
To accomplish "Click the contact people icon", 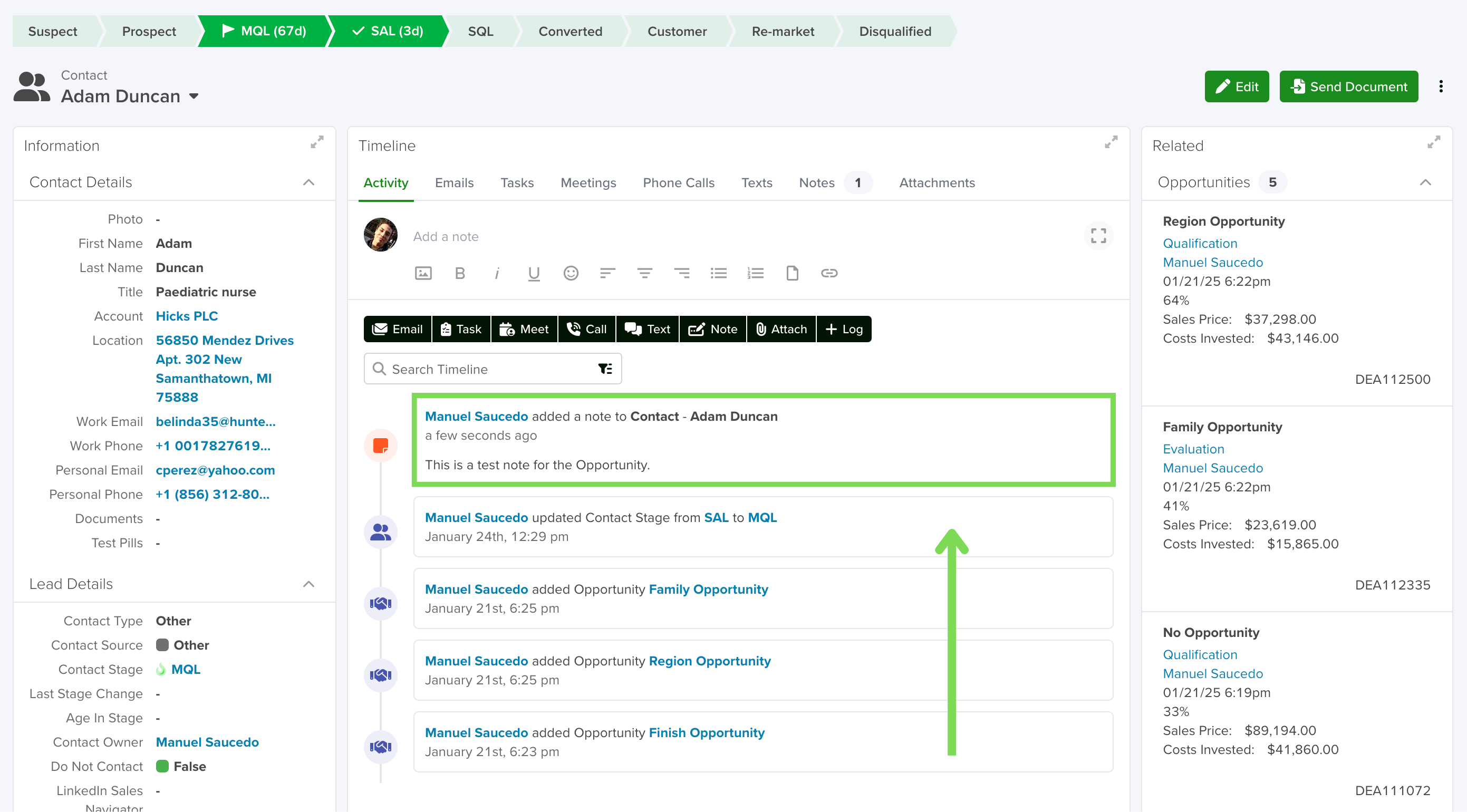I will [32, 86].
